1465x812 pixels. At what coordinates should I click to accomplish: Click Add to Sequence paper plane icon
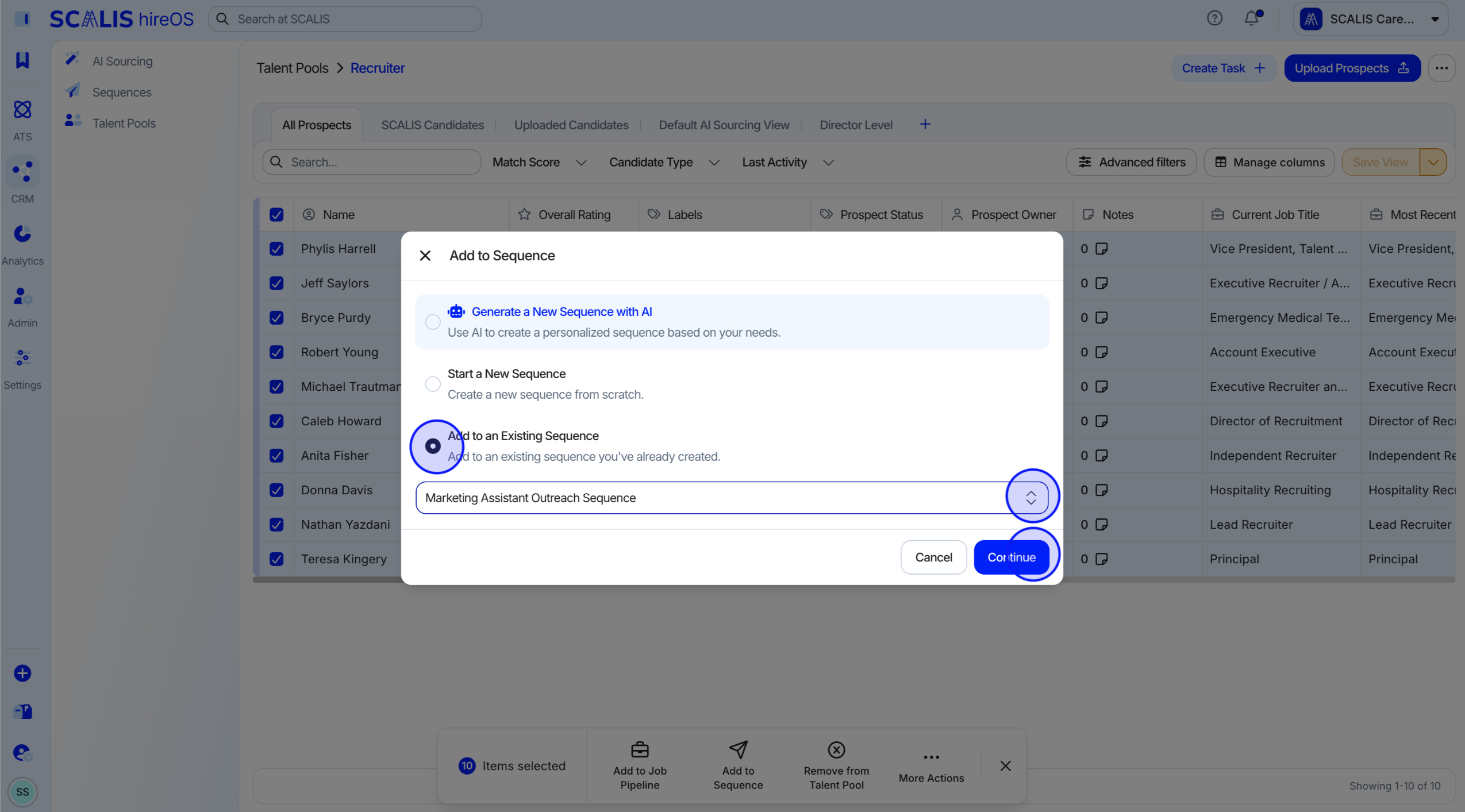click(738, 749)
